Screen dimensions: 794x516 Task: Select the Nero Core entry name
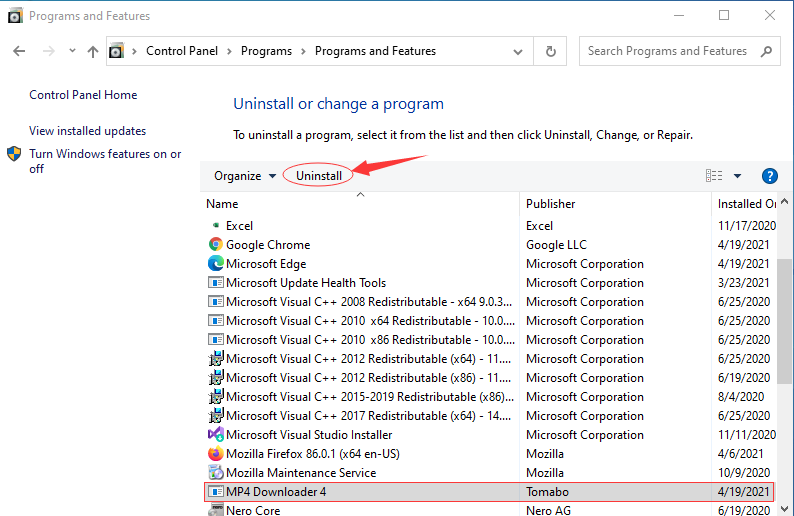253,510
